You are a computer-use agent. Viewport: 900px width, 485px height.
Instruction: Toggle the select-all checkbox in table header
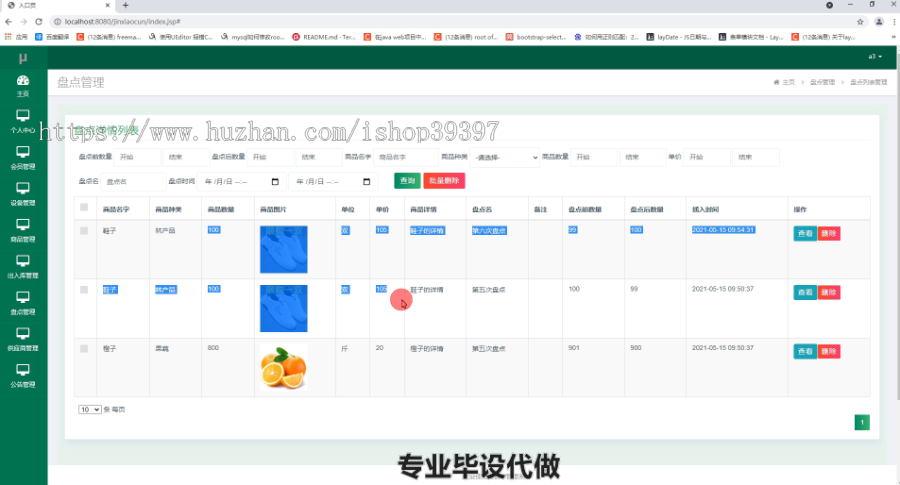point(84,207)
